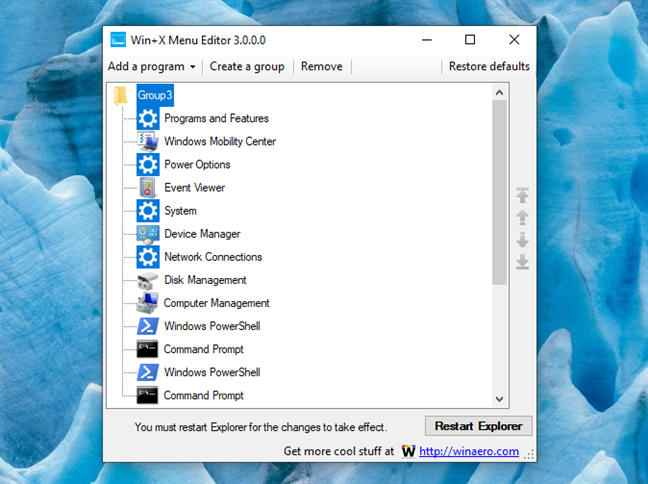Image resolution: width=648 pixels, height=484 pixels.
Task: Select the Device Manager entry
Action: coord(202,234)
